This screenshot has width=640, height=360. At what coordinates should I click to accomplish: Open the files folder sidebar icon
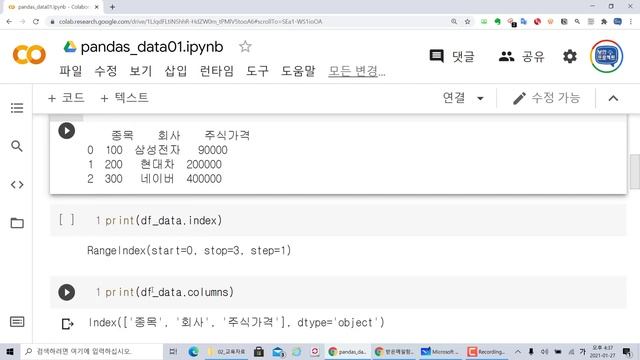pyautogui.click(x=17, y=223)
